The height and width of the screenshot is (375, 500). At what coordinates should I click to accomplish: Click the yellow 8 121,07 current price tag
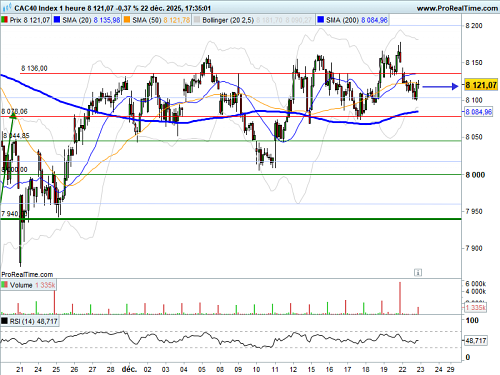pos(481,85)
